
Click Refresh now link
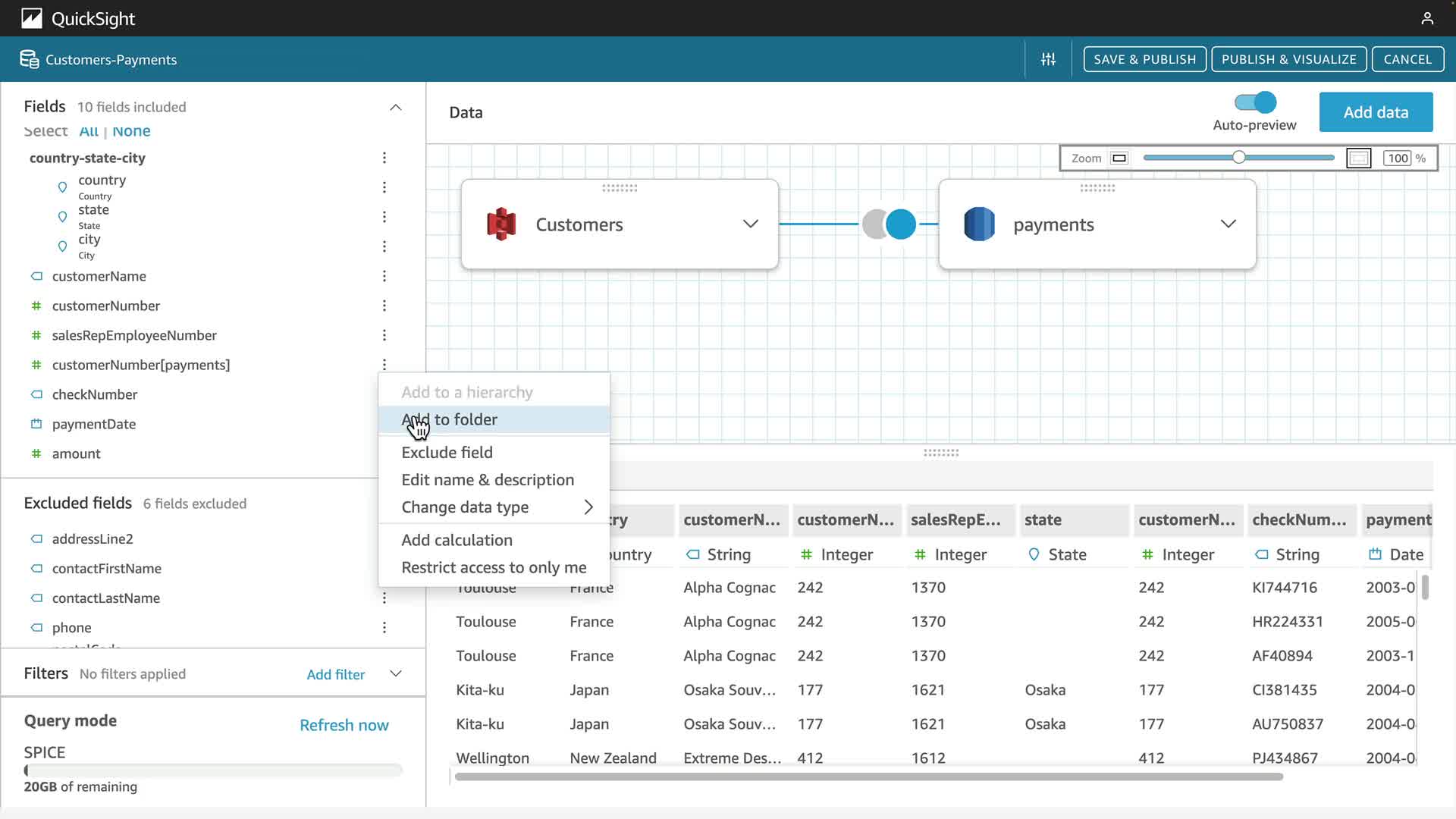pos(344,725)
